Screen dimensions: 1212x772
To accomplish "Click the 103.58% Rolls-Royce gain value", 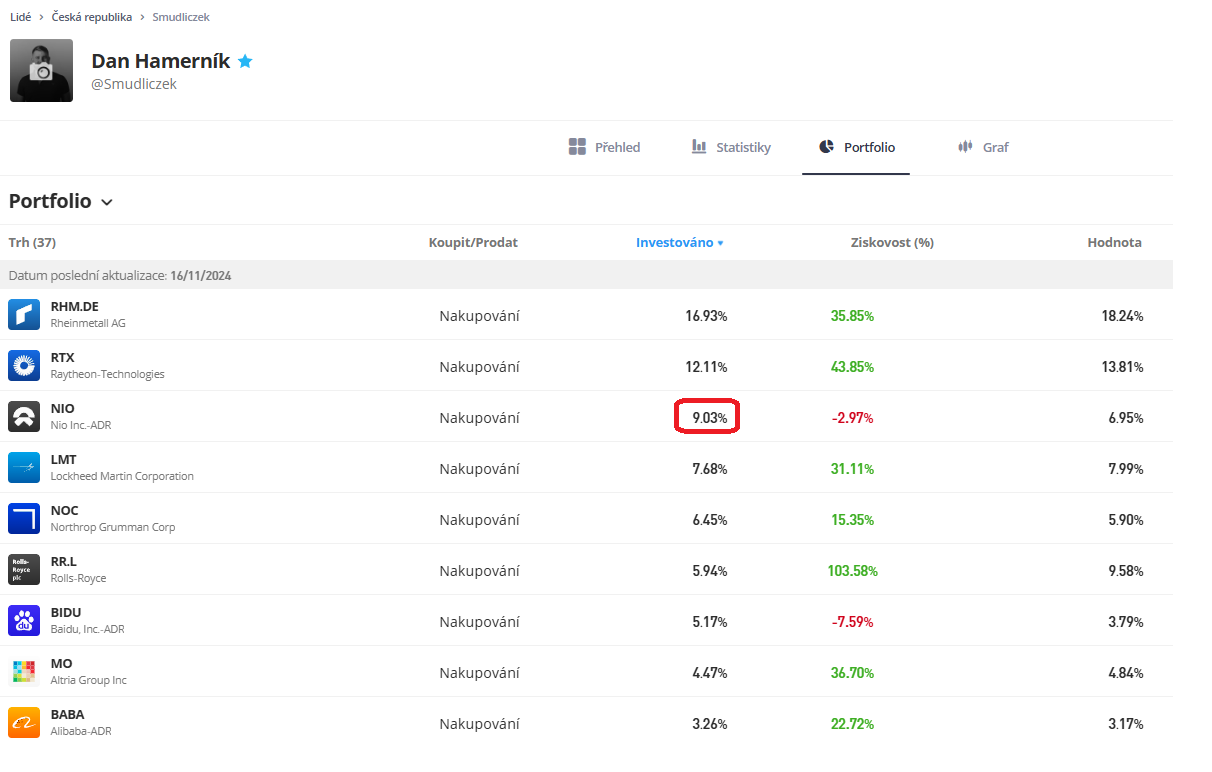I will tap(853, 571).
